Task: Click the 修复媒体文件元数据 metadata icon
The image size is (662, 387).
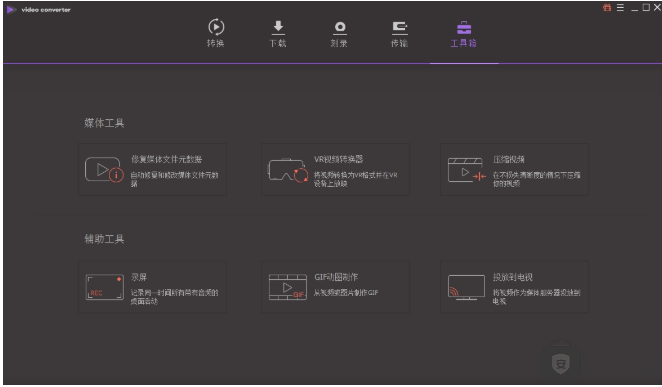Action: coord(104,170)
